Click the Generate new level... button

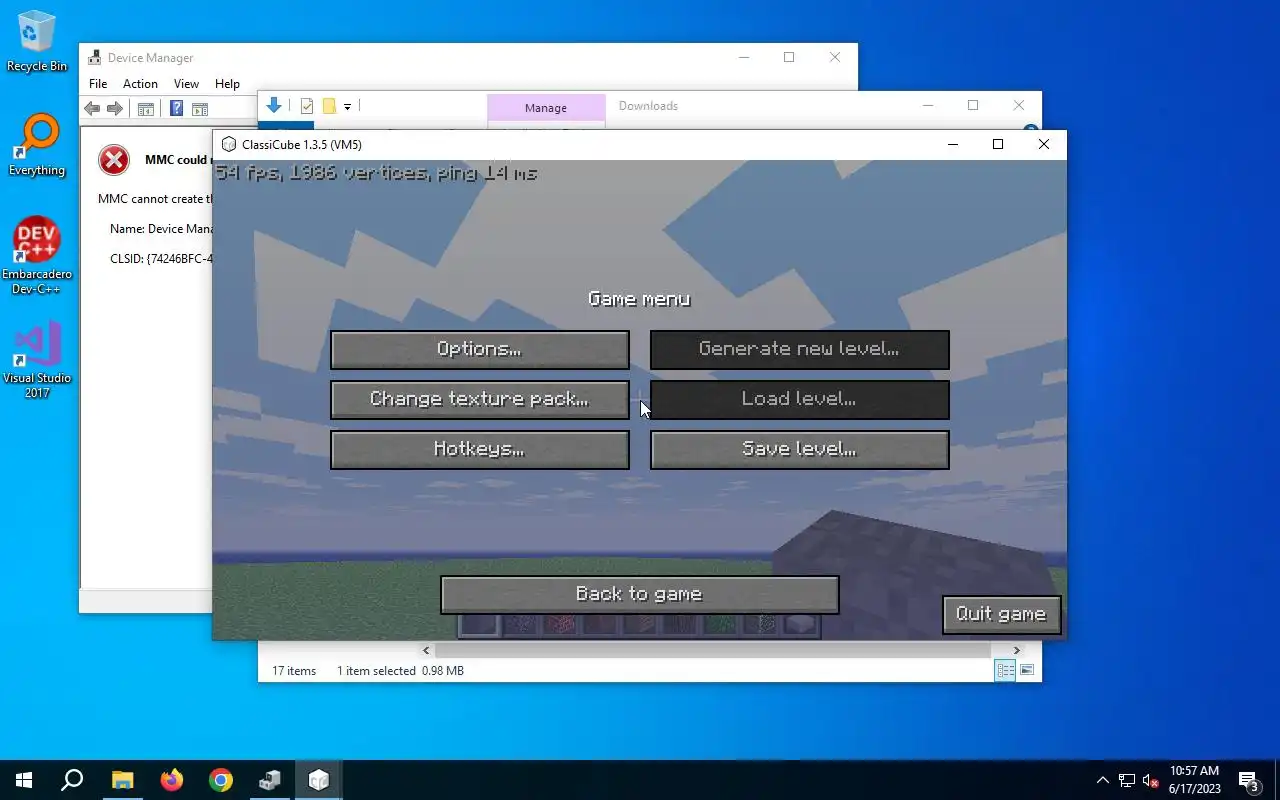(x=800, y=350)
